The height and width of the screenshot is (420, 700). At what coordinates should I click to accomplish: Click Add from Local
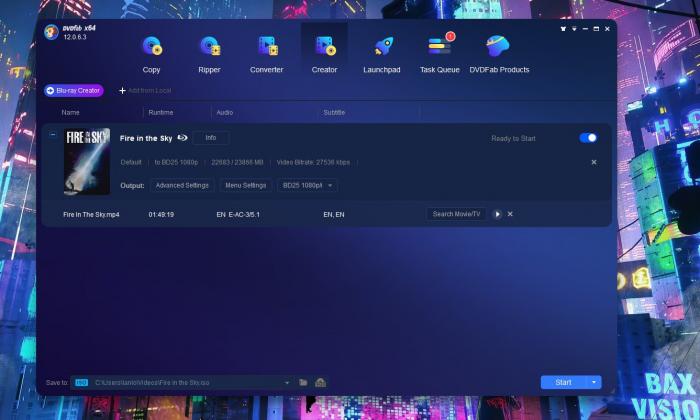(145, 91)
